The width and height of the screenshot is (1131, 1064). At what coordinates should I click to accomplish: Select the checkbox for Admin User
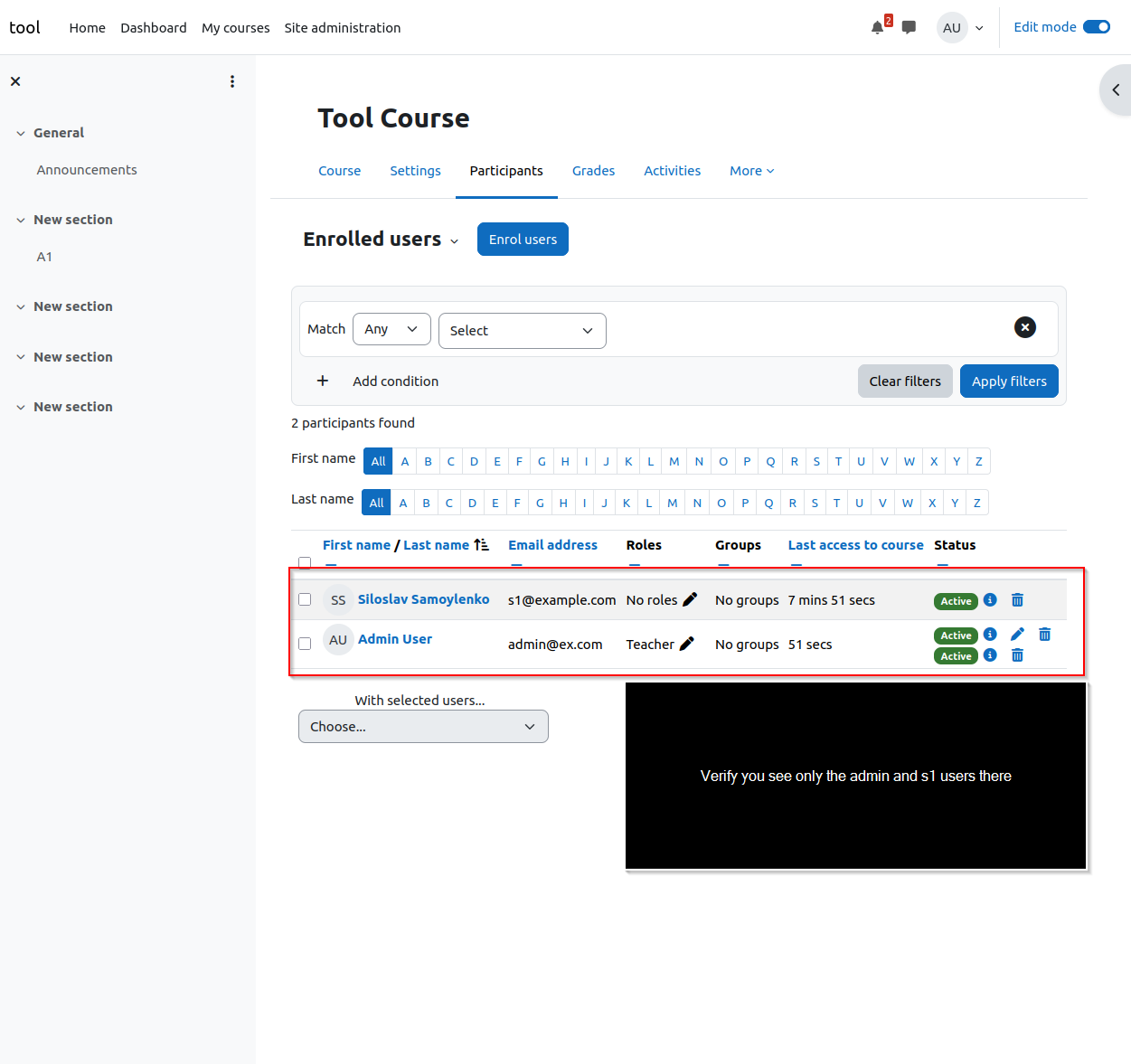click(x=305, y=644)
